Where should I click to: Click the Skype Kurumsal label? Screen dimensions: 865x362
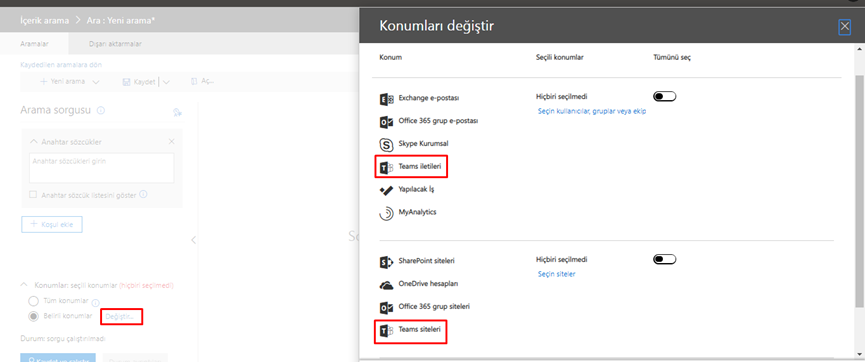(423, 143)
